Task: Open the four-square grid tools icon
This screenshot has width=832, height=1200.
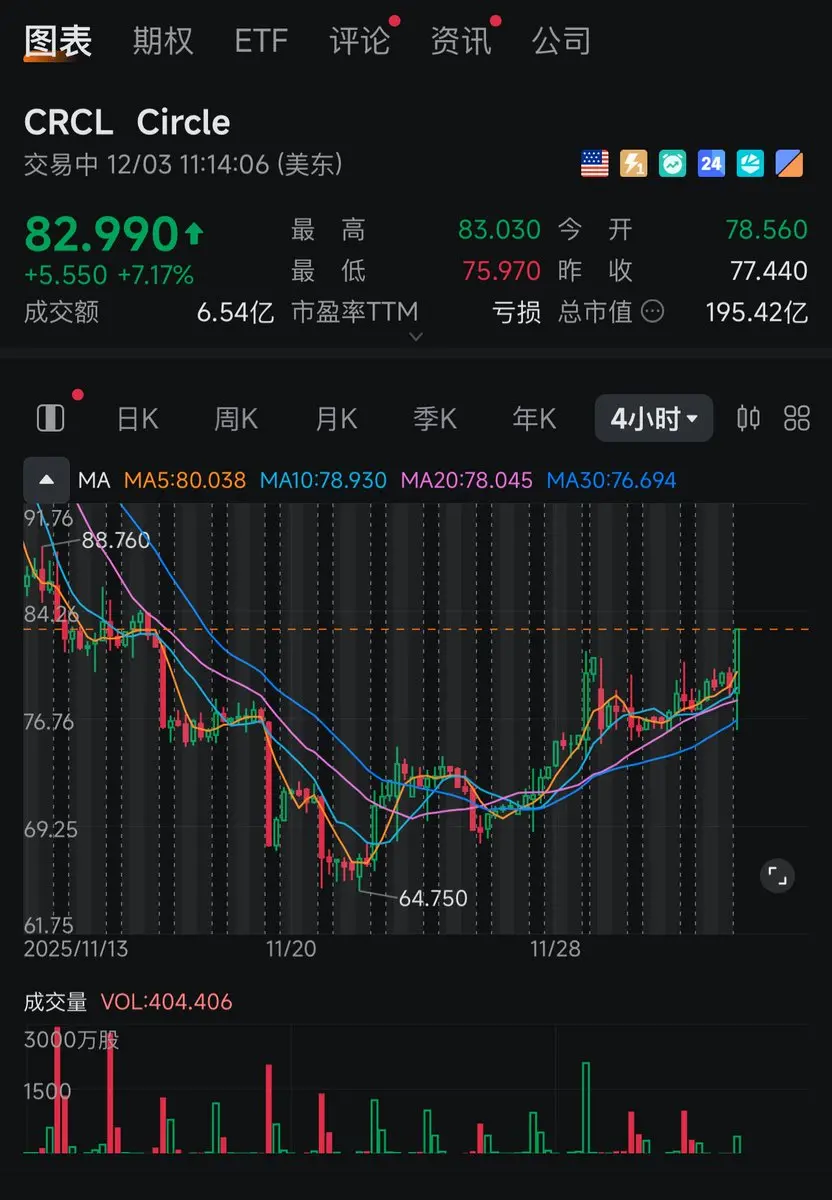Action: (x=797, y=418)
